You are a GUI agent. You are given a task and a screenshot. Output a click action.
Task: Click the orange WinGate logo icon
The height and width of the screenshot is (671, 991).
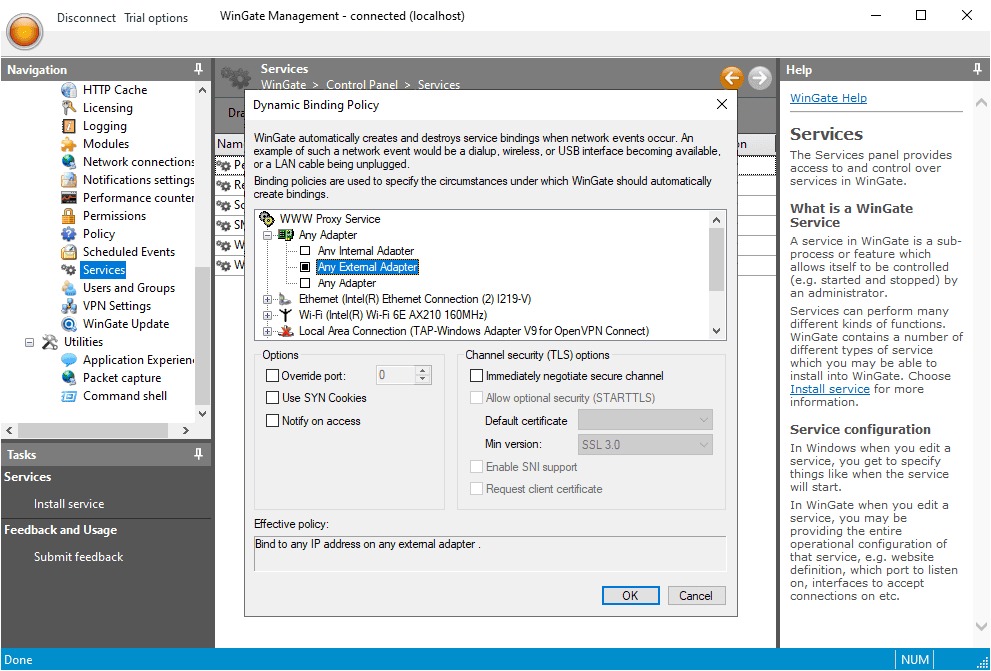(24, 30)
